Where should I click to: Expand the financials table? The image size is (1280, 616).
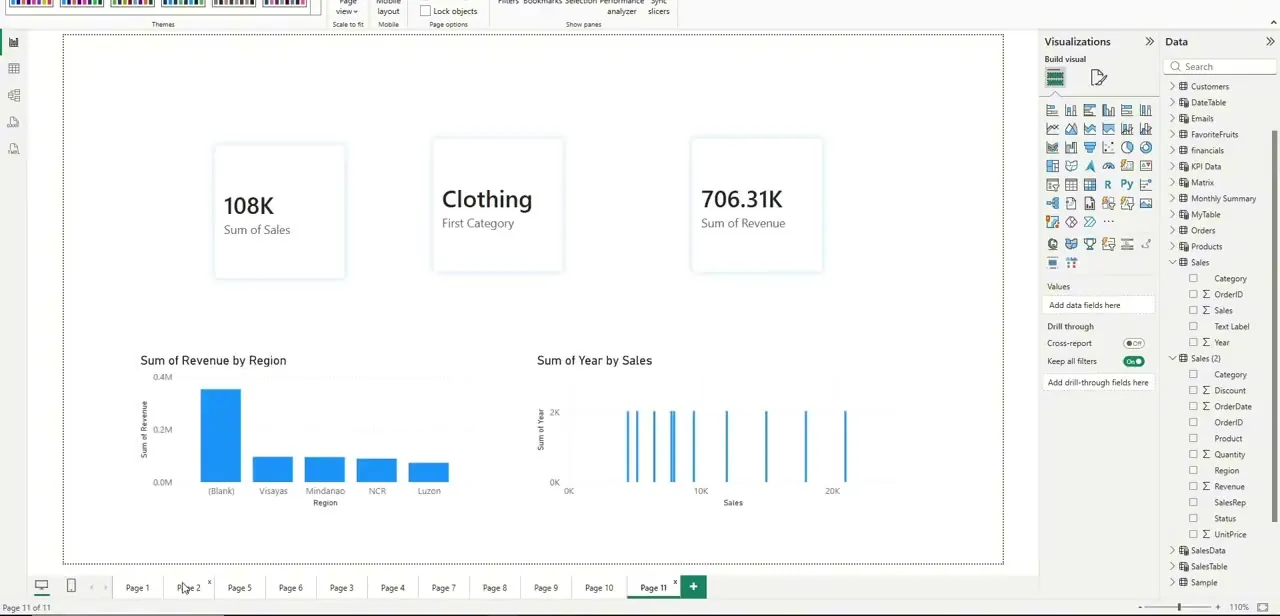[1172, 151]
